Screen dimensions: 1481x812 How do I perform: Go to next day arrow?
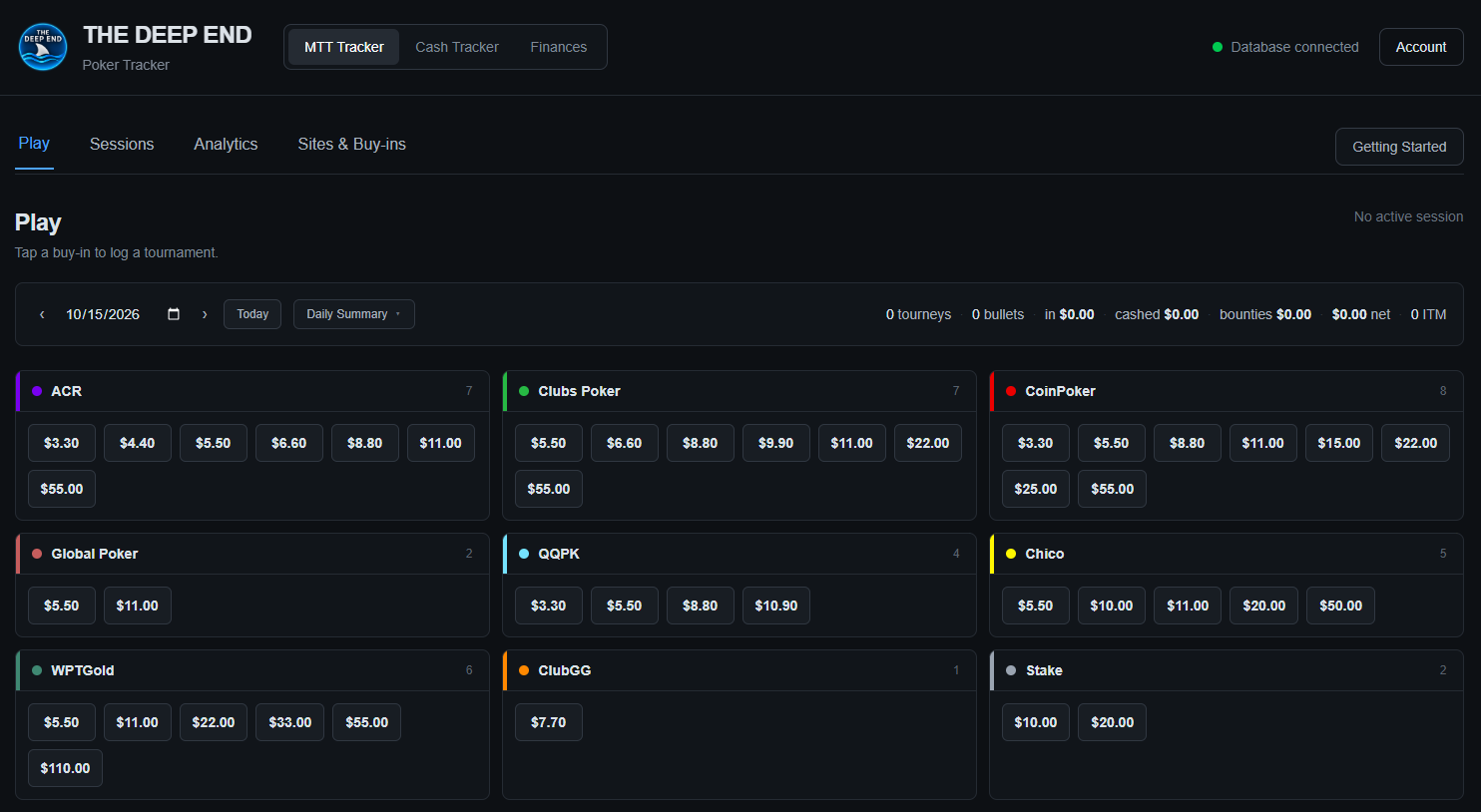[x=205, y=314]
